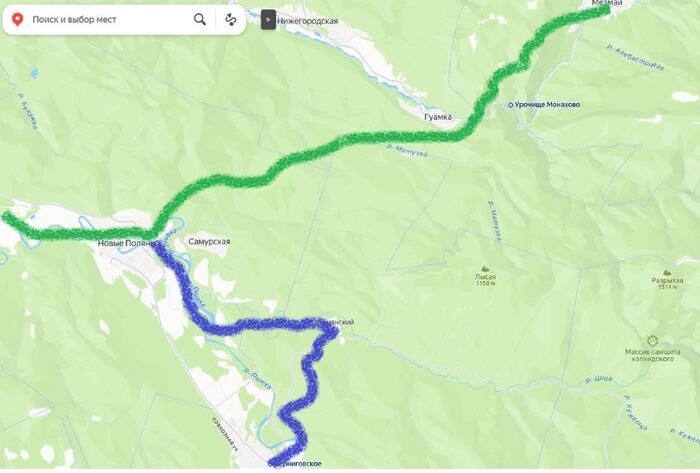
Task: Click the Нижегородская village label
Action: (x=308, y=21)
